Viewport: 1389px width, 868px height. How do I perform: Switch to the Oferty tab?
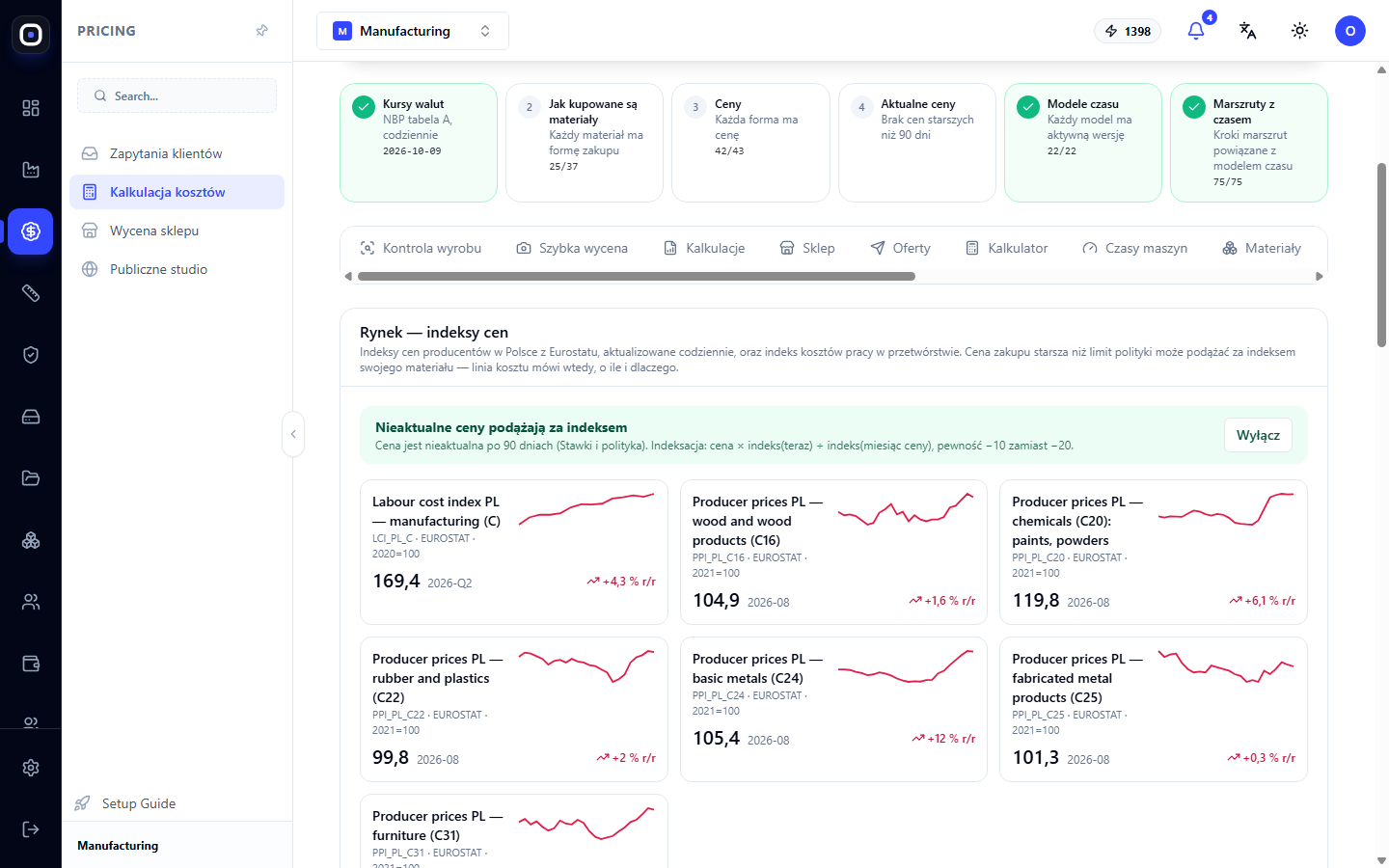pos(900,248)
